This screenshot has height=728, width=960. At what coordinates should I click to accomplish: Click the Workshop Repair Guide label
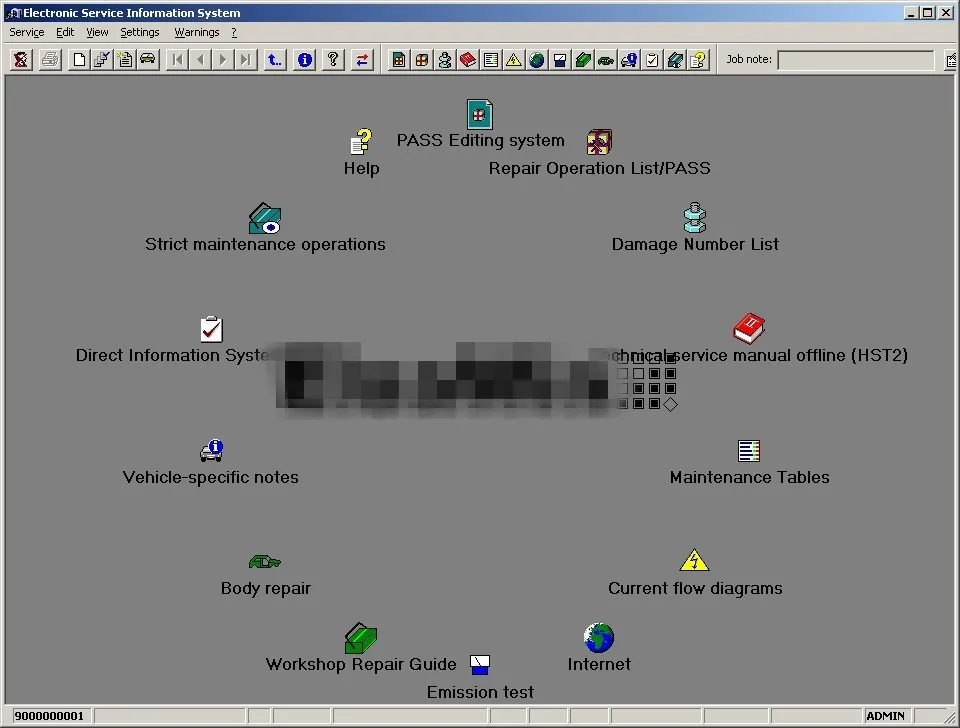click(x=361, y=664)
